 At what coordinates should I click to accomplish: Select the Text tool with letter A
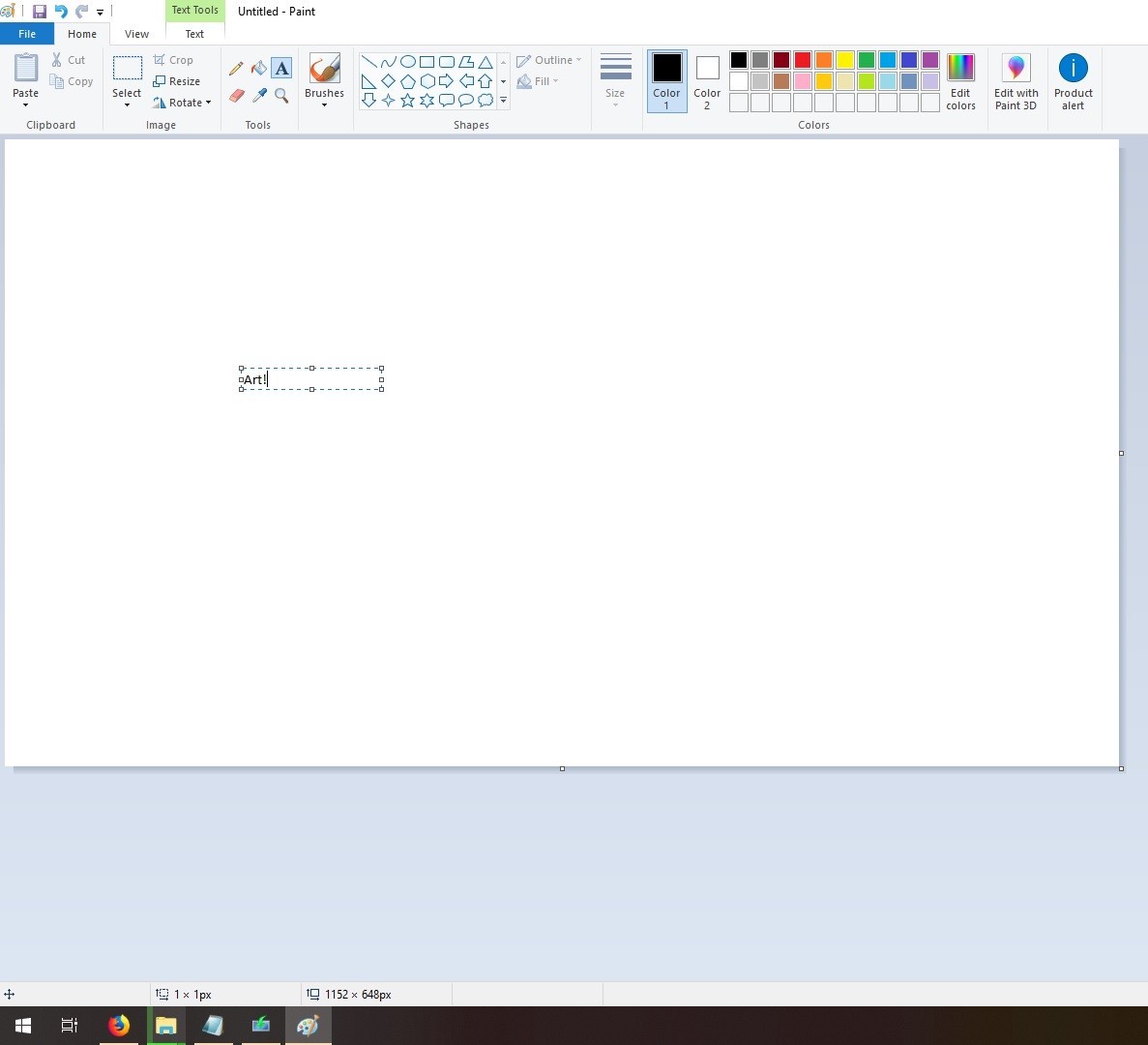click(x=281, y=68)
